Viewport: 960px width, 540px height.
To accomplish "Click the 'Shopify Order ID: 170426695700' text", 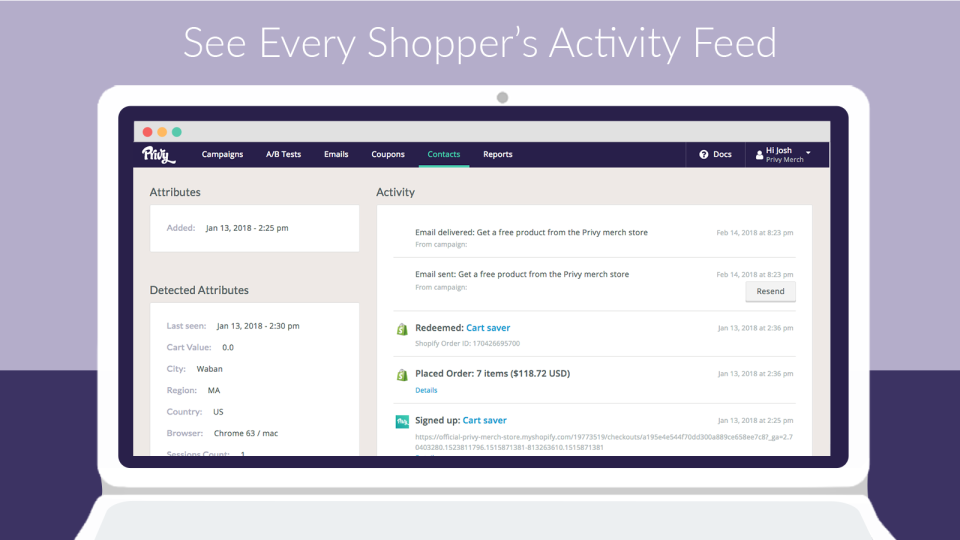I will [x=468, y=343].
